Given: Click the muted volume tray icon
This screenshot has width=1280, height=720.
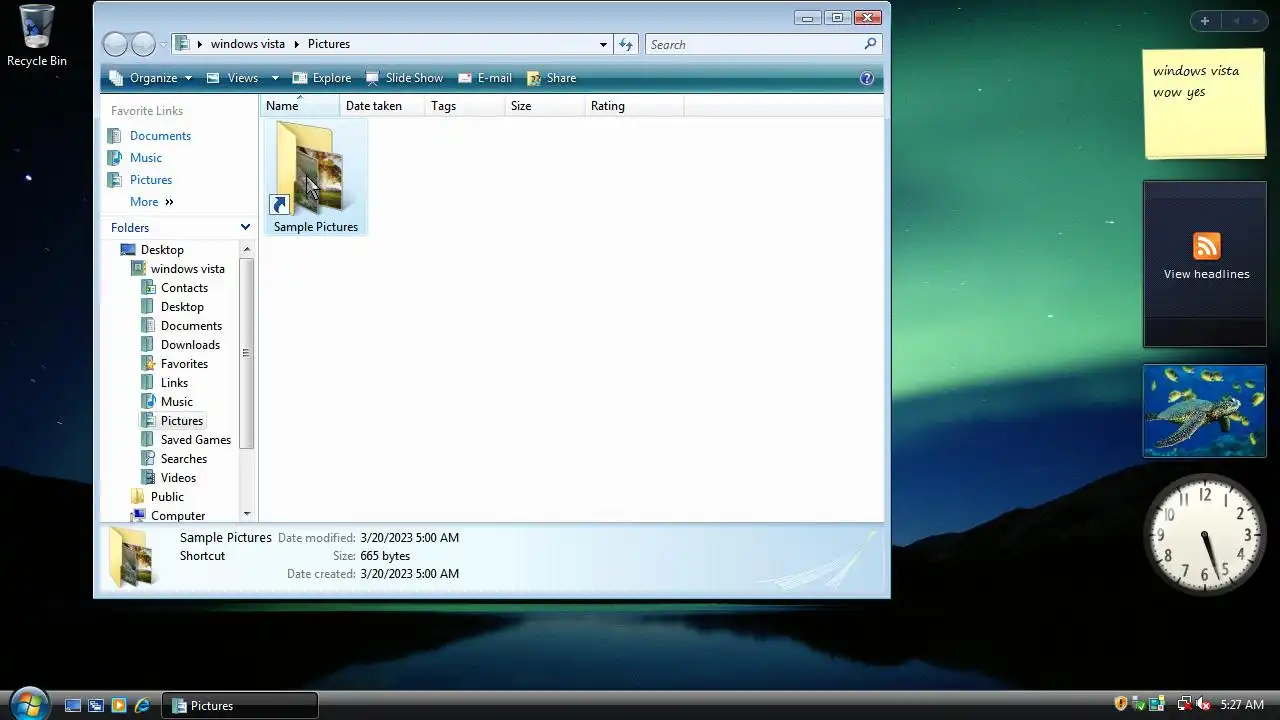Looking at the screenshot, I should [1204, 705].
